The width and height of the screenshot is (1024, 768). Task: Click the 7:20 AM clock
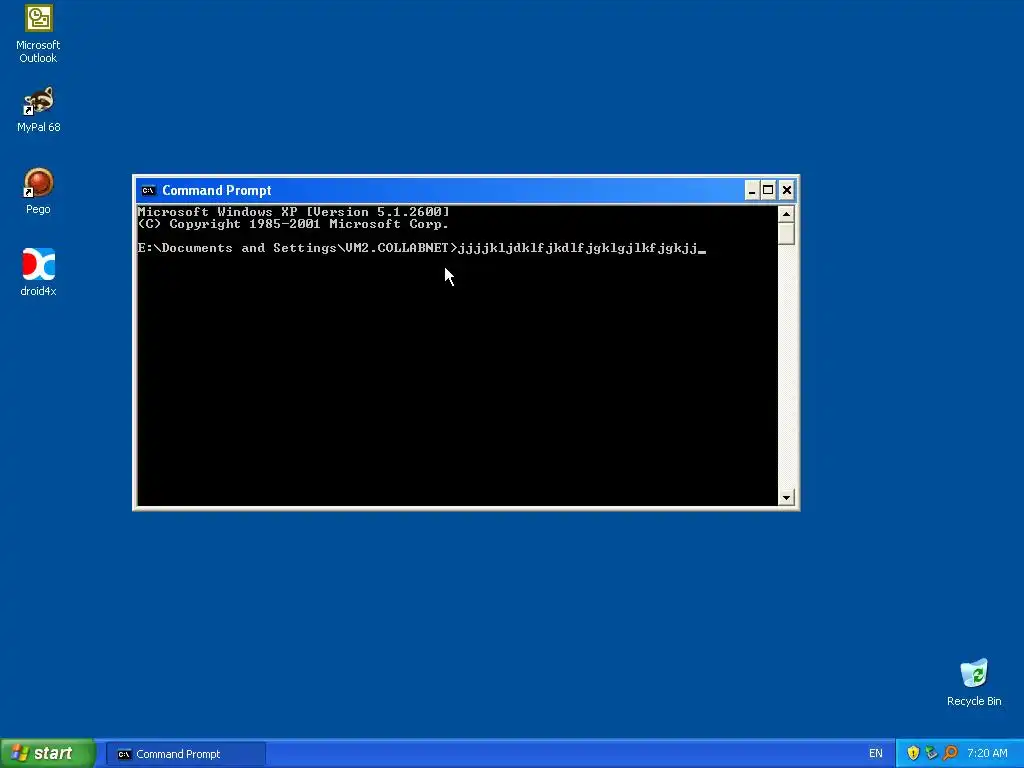coord(987,754)
